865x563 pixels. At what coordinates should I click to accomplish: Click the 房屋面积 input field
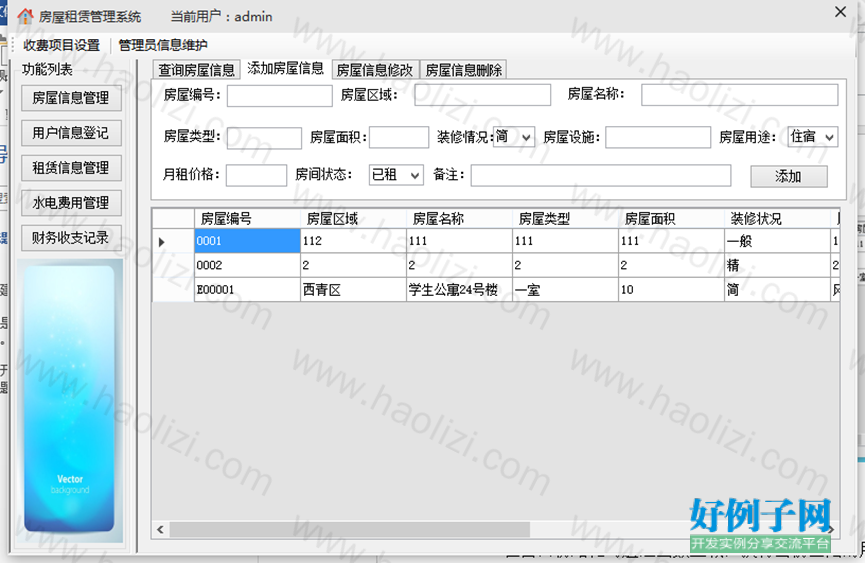pyautogui.click(x=399, y=137)
